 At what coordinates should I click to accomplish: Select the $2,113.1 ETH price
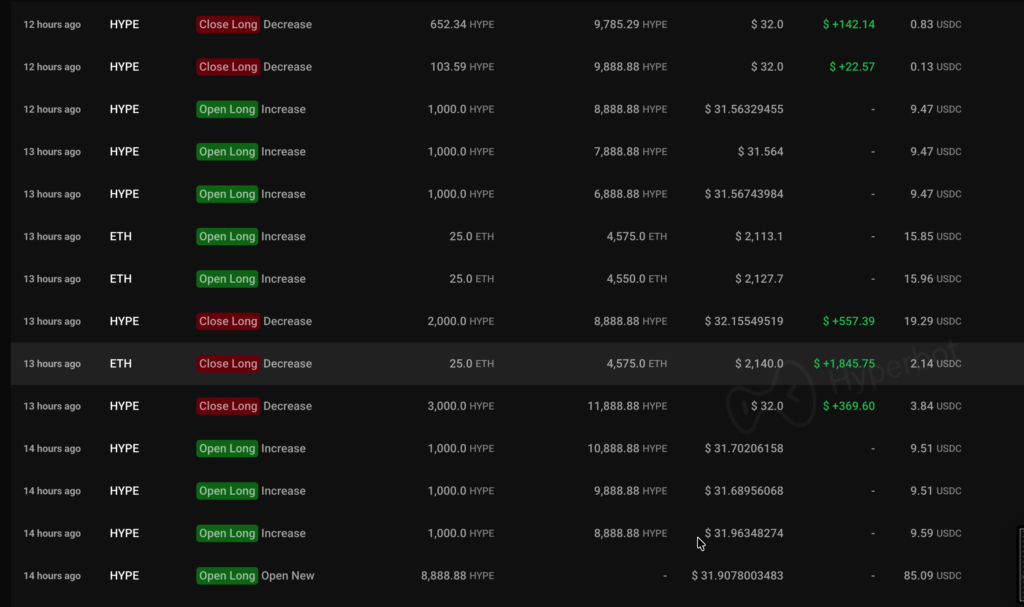click(759, 237)
